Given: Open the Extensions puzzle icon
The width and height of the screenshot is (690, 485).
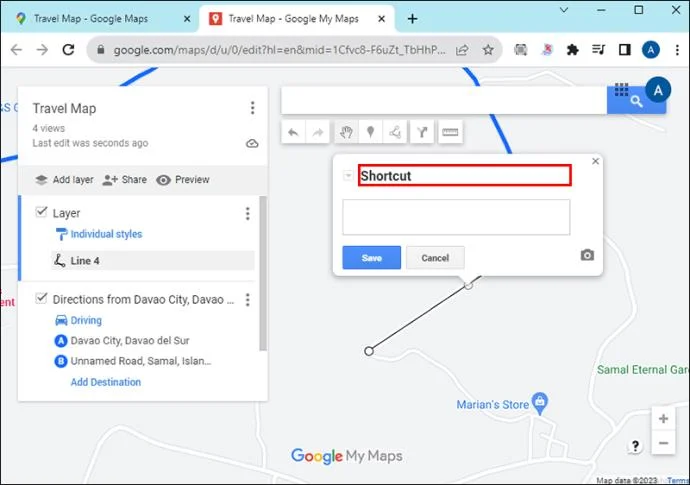Looking at the screenshot, I should [x=573, y=50].
